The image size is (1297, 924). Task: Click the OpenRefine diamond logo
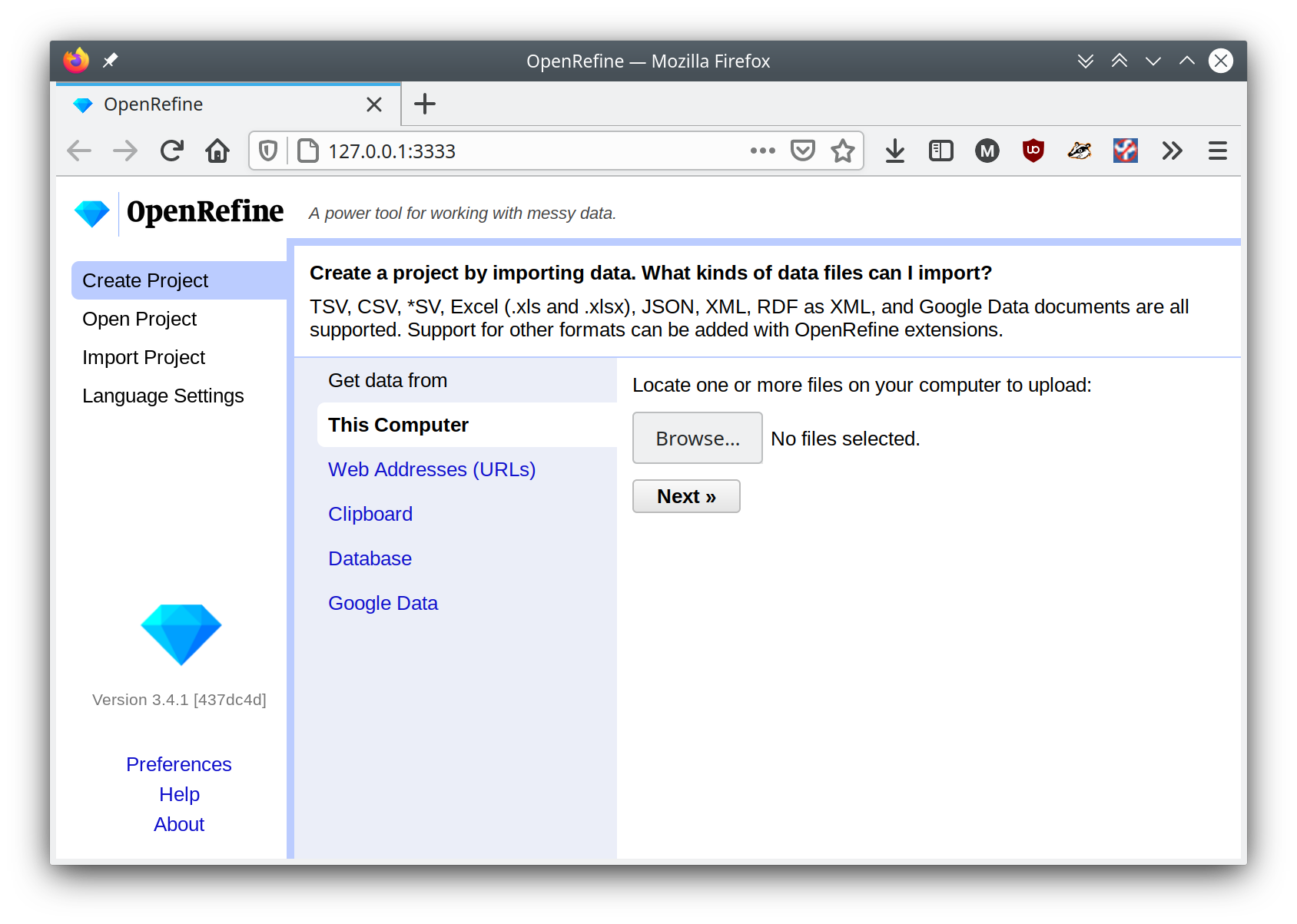click(x=91, y=213)
